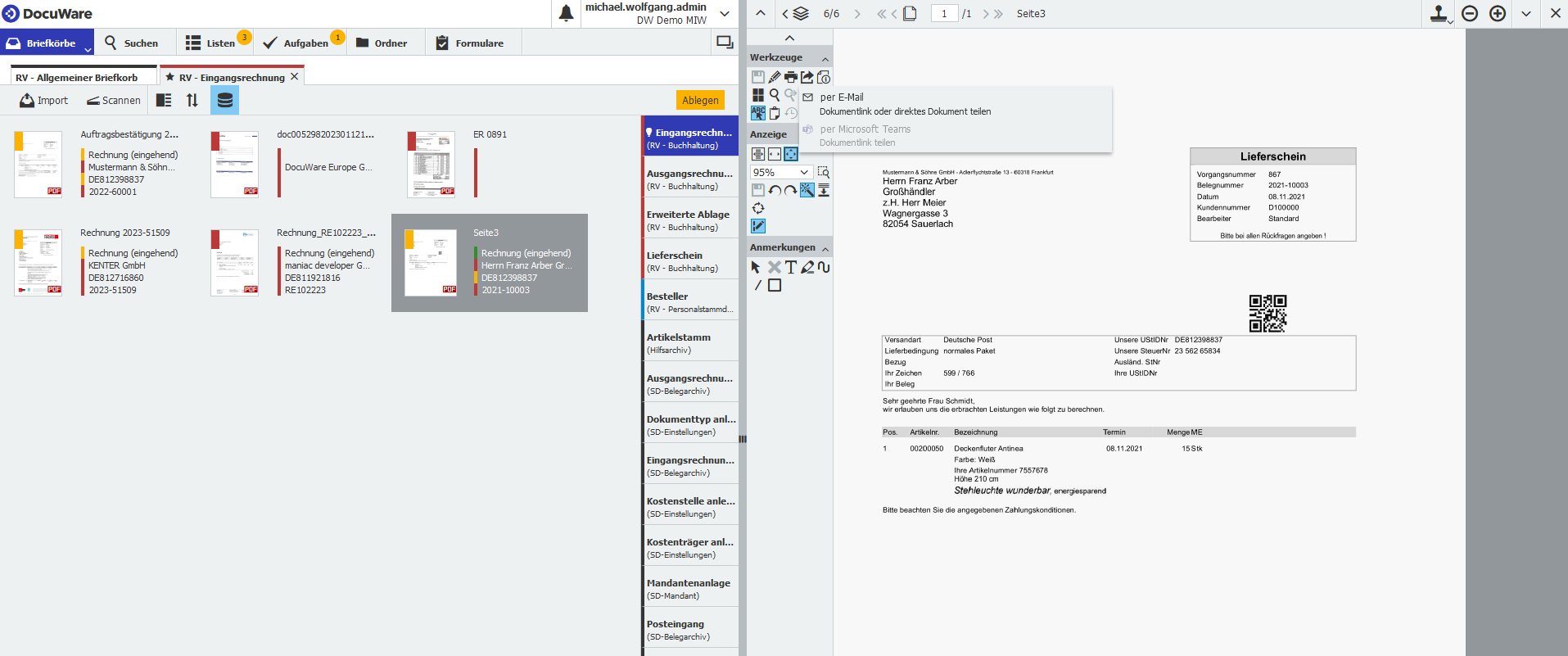1568x656 pixels.
Task: Click the sort arrows icon in tray toolbar
Action: point(192,100)
